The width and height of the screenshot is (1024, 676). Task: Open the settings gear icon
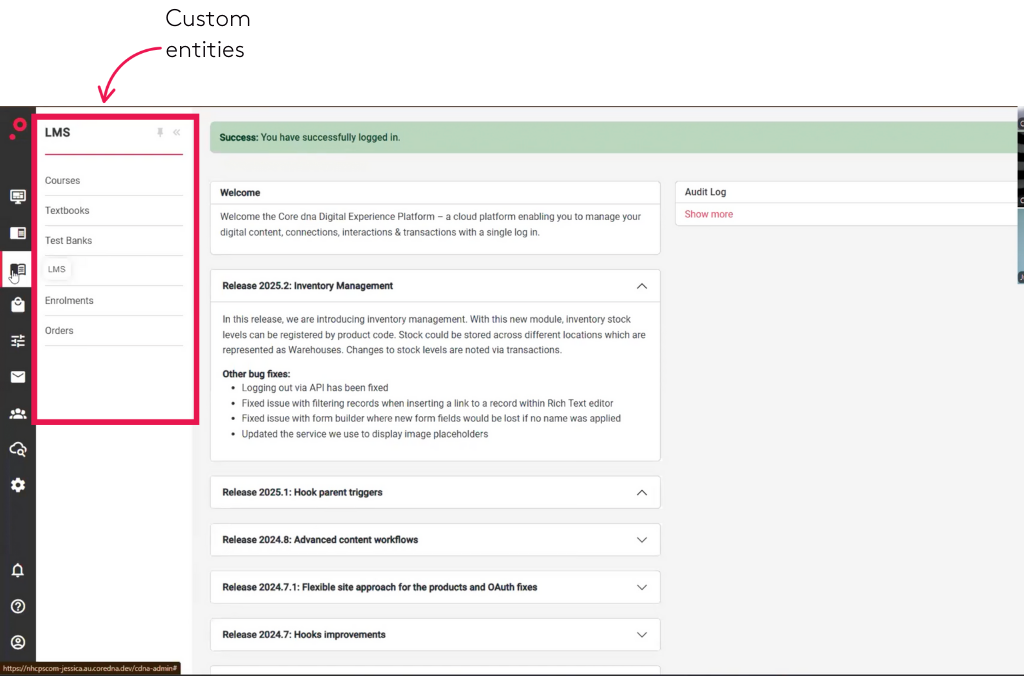[x=17, y=484]
